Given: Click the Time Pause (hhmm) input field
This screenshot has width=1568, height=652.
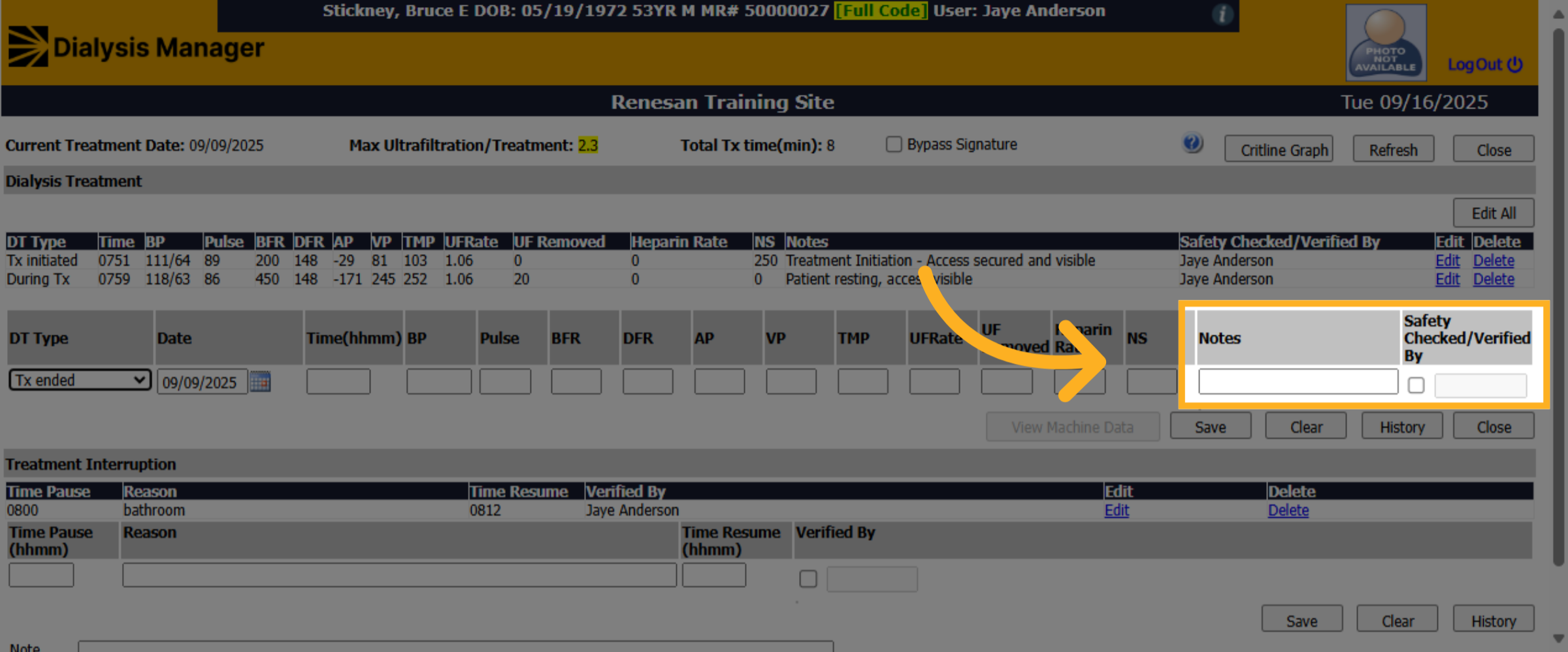Looking at the screenshot, I should pyautogui.click(x=41, y=575).
